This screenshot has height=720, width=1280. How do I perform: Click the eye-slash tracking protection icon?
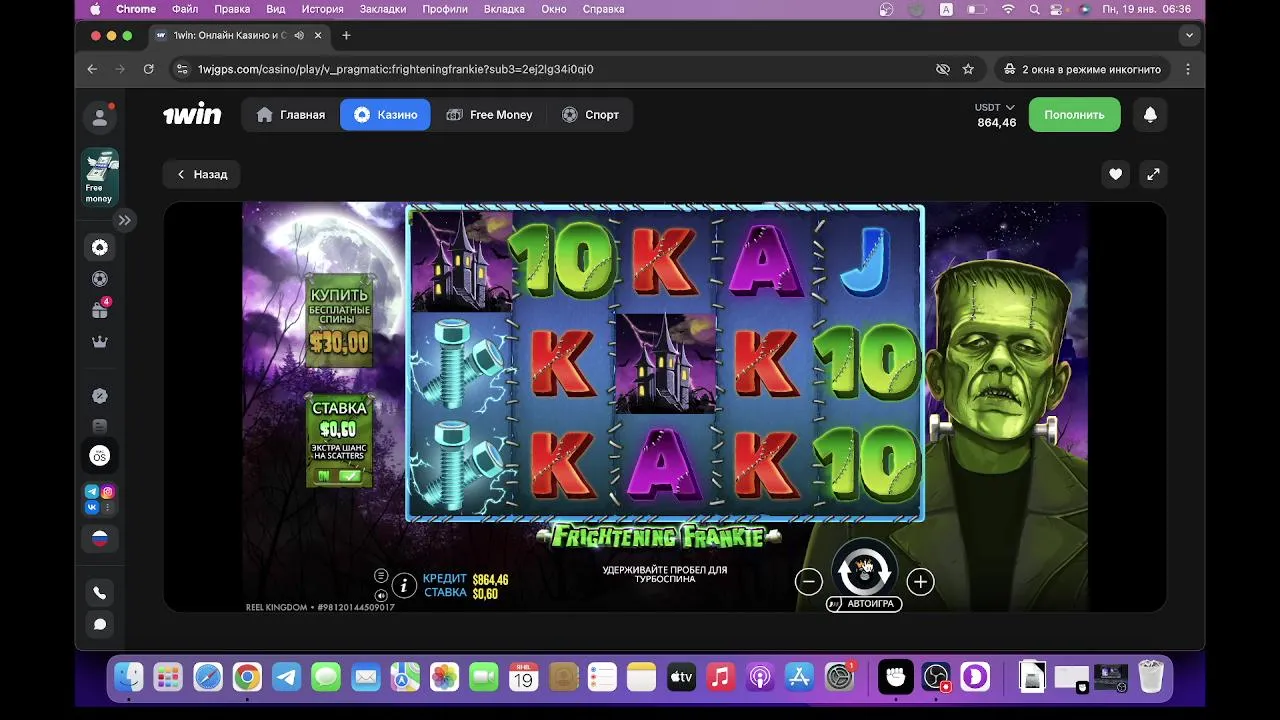pos(942,69)
